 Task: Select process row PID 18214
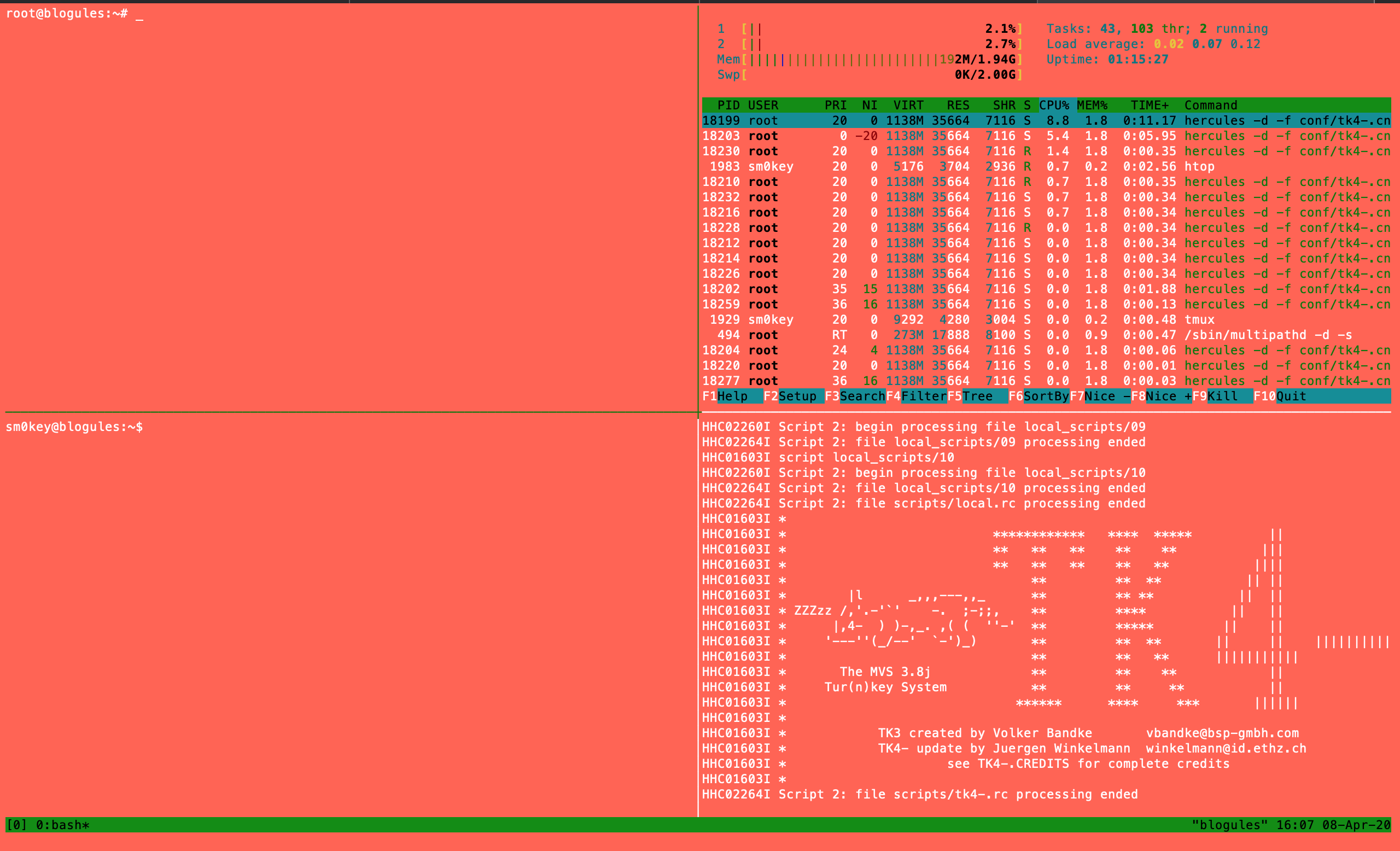pos(1047,259)
